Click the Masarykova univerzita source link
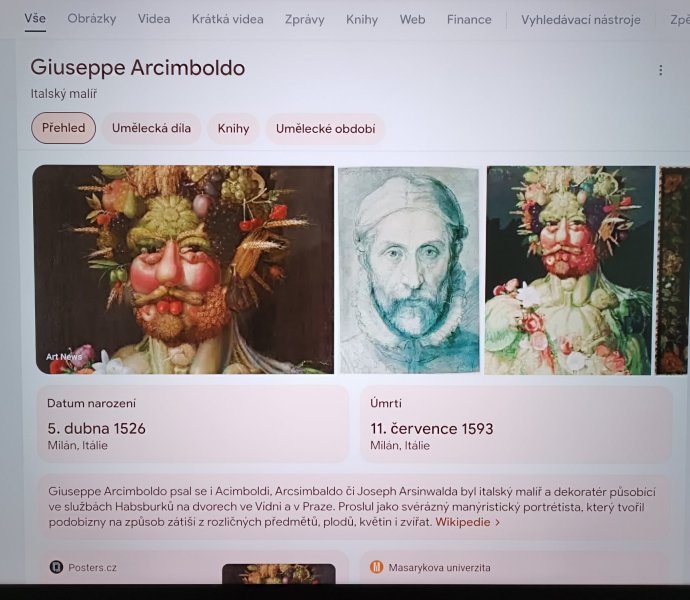The height and width of the screenshot is (600, 690). (439, 567)
